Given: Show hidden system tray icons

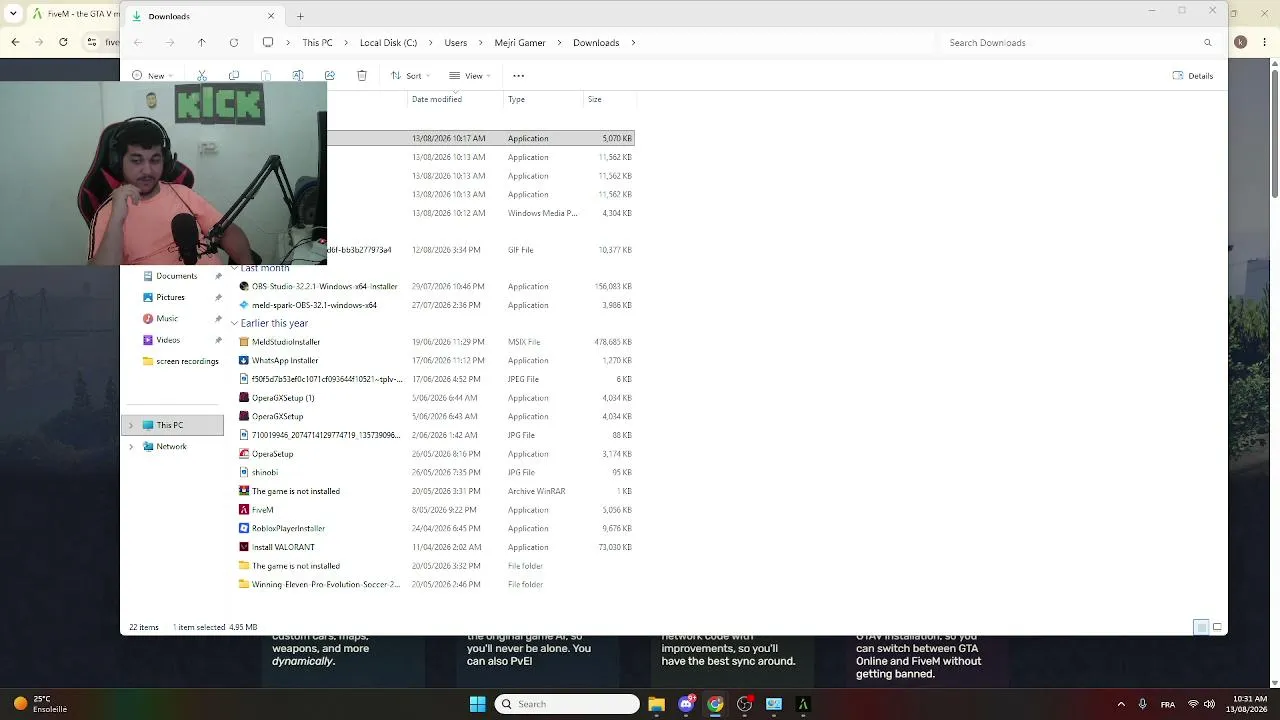Looking at the screenshot, I should pos(1121,704).
